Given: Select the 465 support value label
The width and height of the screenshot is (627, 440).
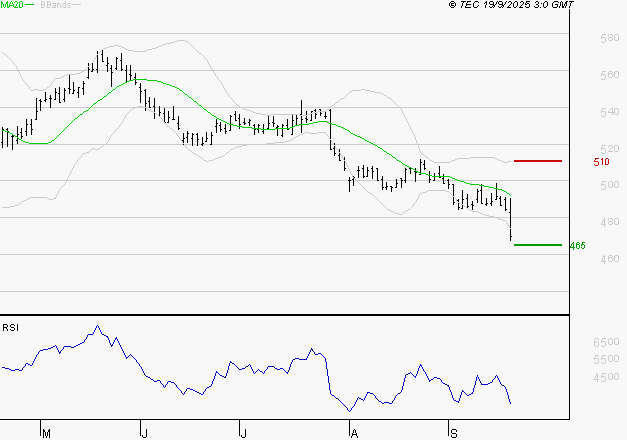Looking at the screenshot, I should (576, 246).
